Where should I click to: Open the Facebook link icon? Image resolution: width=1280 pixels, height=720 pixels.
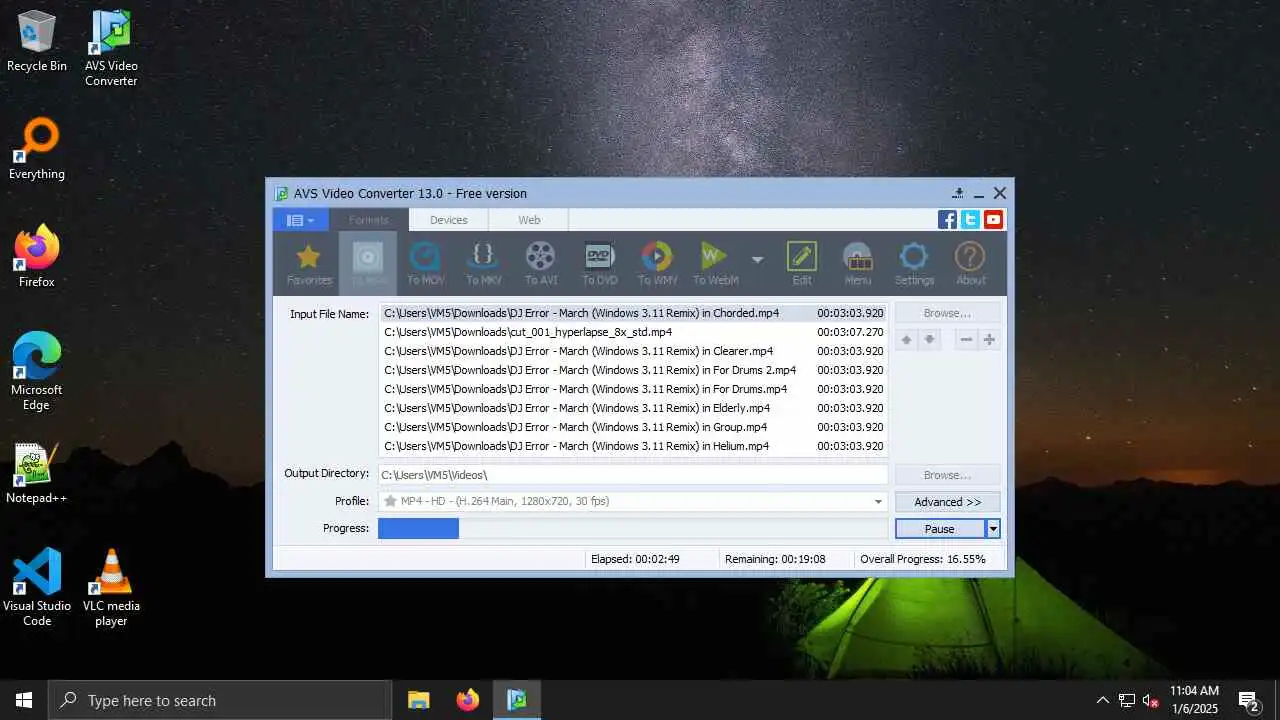(947, 220)
